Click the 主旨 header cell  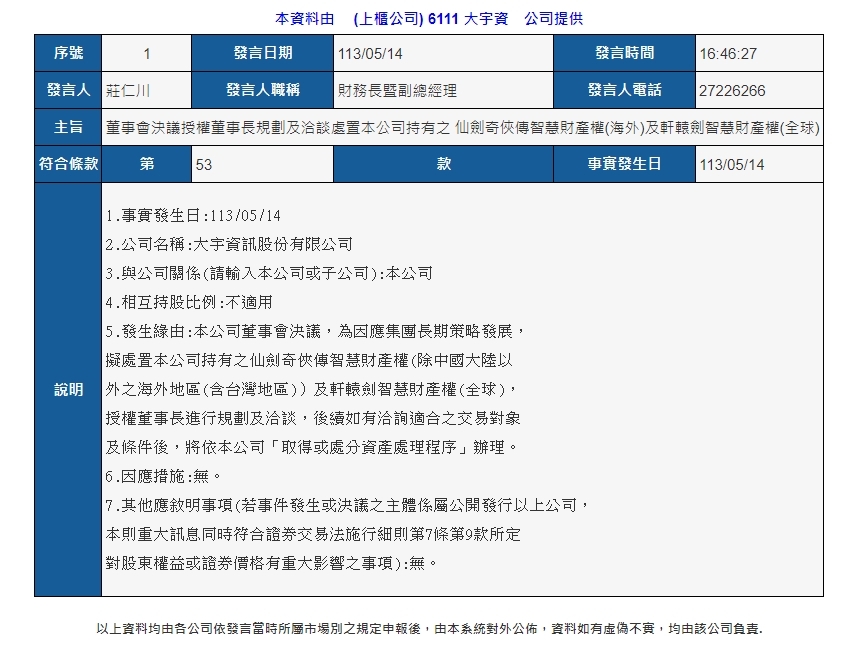[68, 127]
